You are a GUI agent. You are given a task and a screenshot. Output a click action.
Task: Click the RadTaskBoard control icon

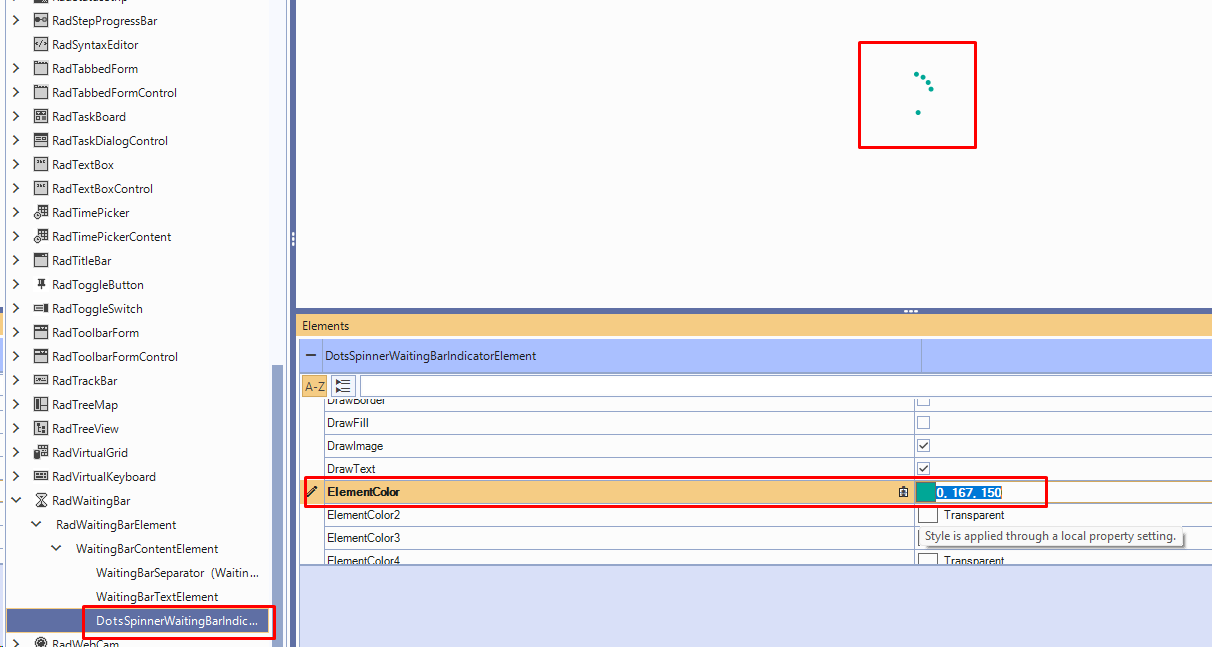[x=41, y=117]
